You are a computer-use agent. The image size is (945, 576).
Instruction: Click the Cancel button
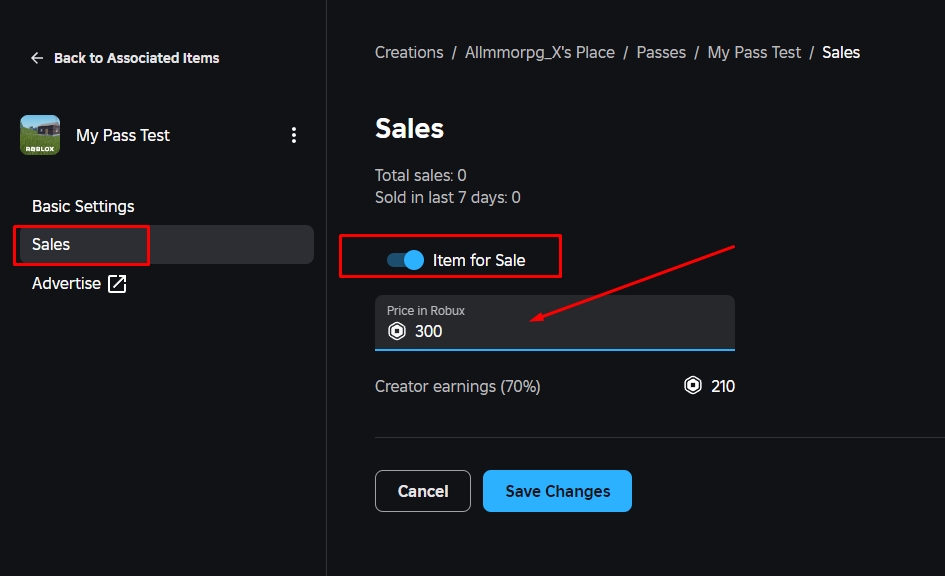pyautogui.click(x=422, y=491)
